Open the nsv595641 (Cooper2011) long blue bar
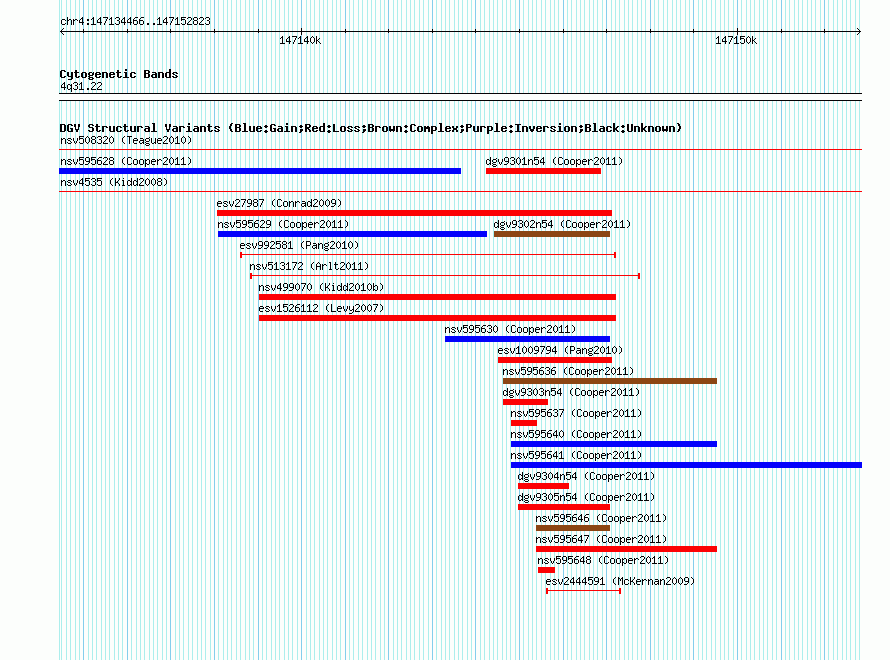Viewport: 890px width, 660px height. pyautogui.click(x=686, y=465)
